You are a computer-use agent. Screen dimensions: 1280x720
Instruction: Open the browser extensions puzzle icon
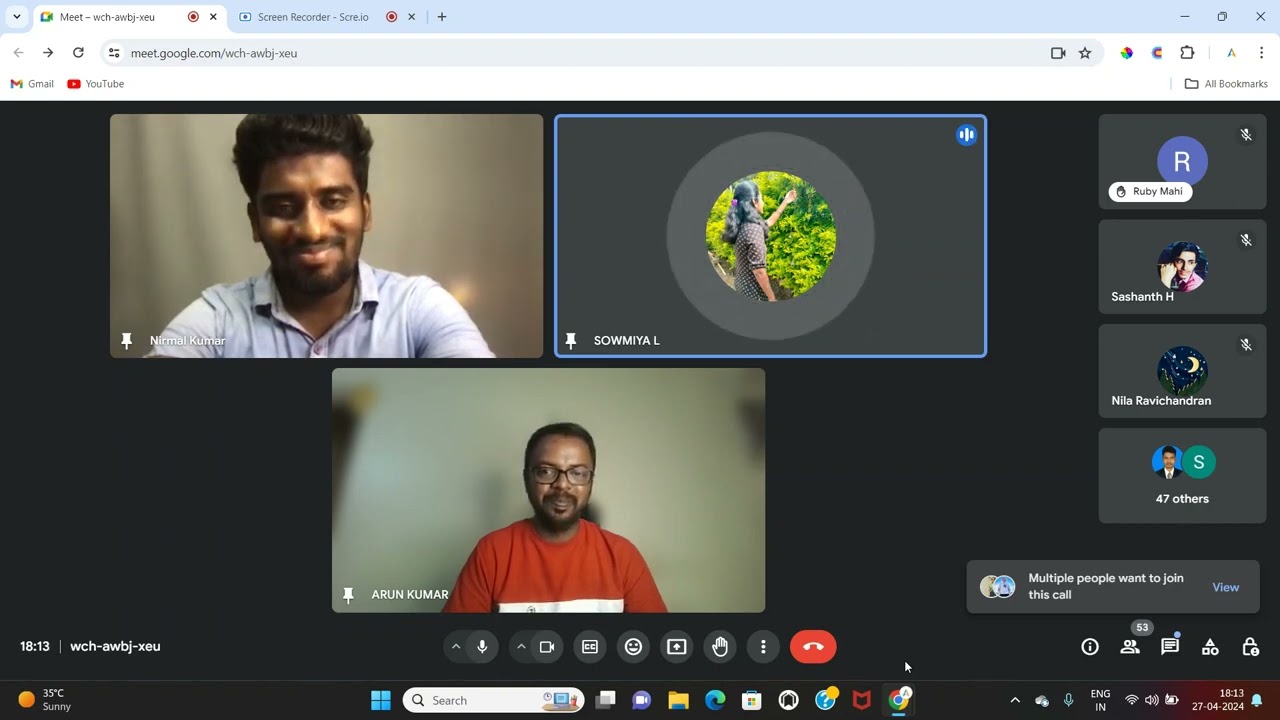pos(1187,53)
